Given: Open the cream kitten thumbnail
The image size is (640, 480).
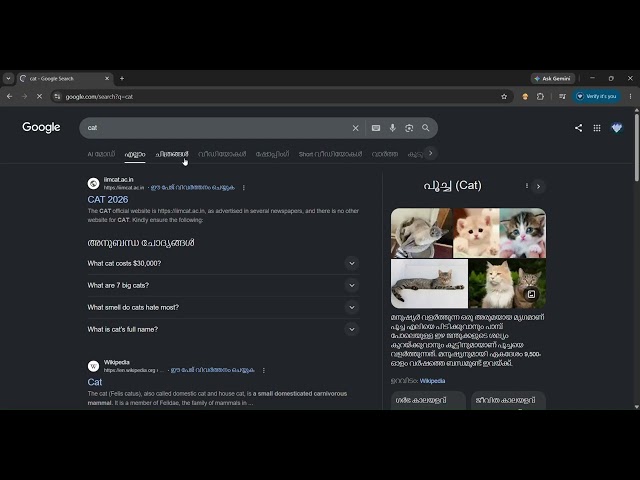Looking at the screenshot, I should (476, 233).
